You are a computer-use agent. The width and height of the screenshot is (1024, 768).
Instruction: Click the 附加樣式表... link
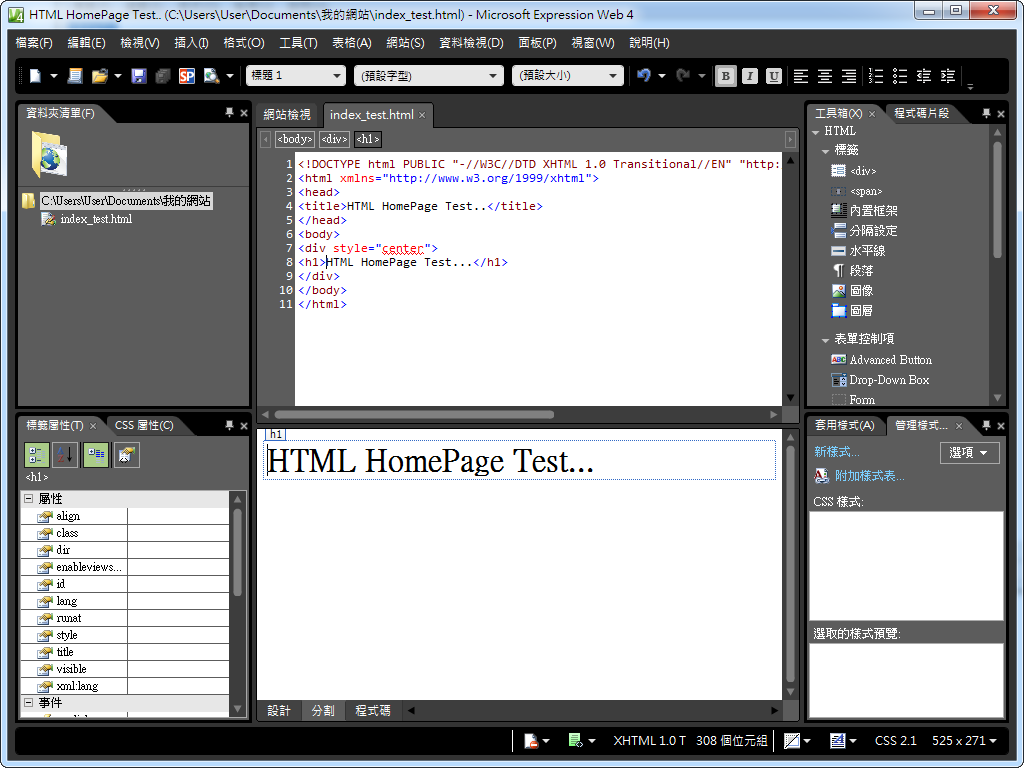coord(869,476)
